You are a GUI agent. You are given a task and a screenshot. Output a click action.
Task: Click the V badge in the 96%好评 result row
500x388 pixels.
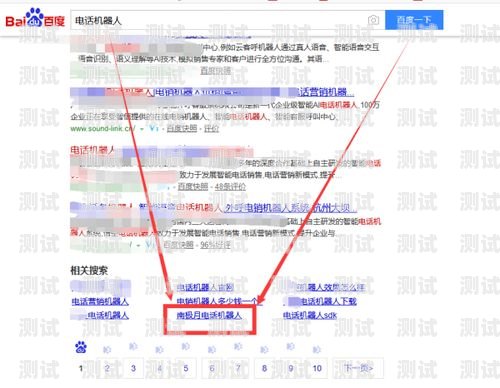[150, 245]
